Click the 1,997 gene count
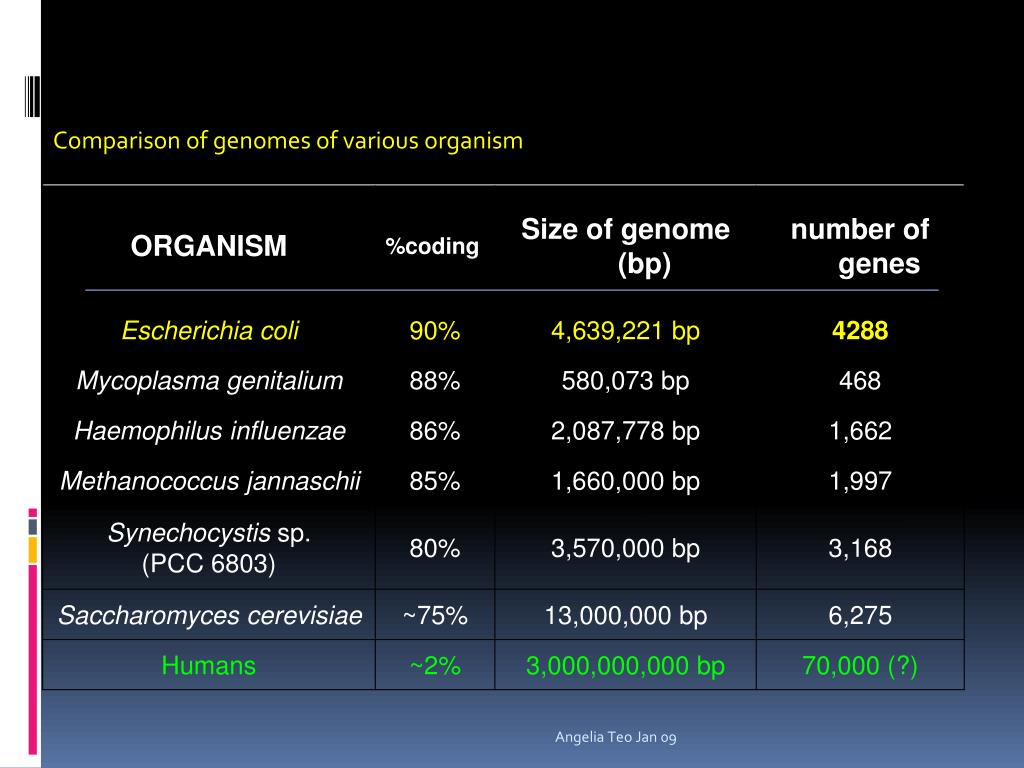 (860, 481)
